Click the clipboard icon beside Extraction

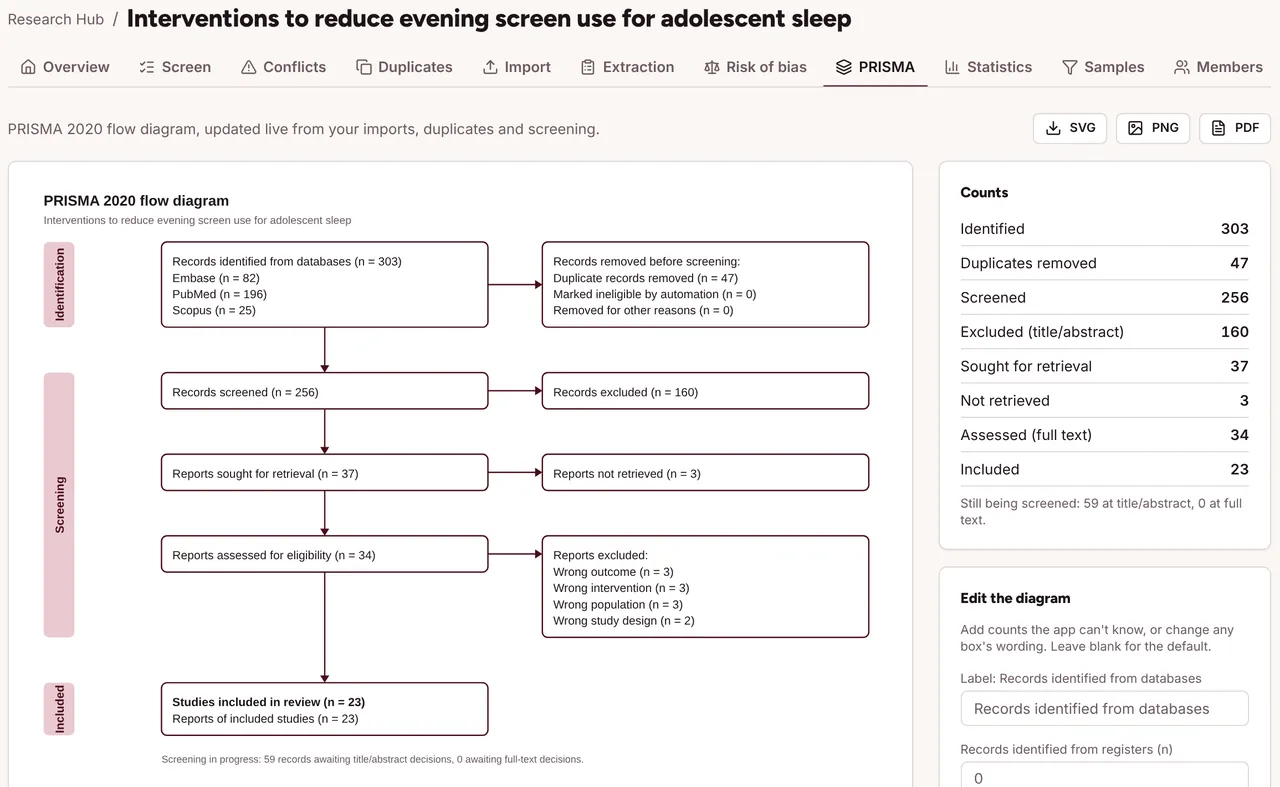[588, 67]
